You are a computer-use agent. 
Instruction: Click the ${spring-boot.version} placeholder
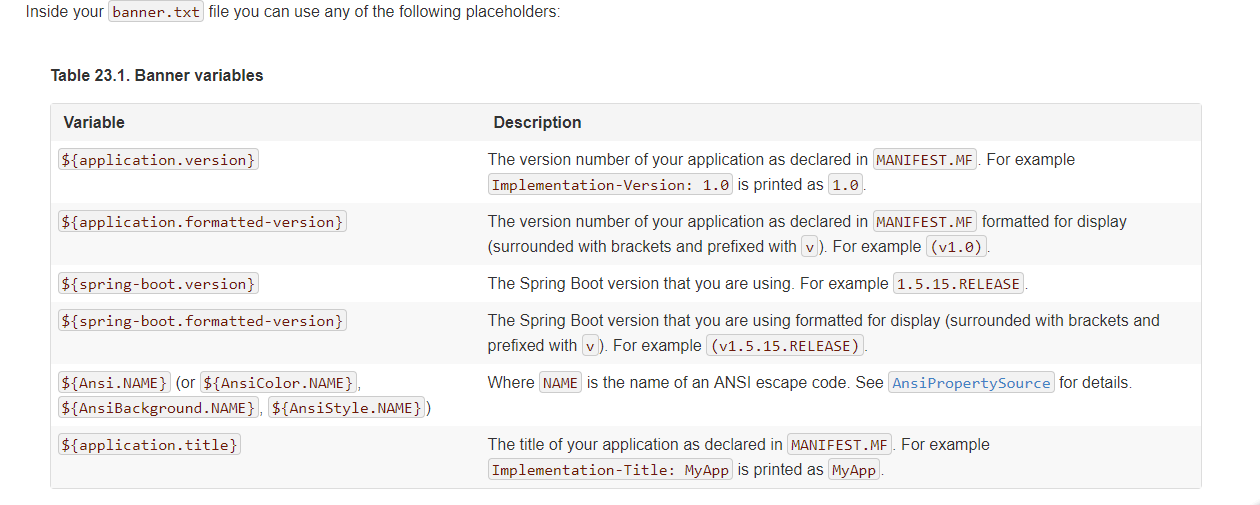158,284
